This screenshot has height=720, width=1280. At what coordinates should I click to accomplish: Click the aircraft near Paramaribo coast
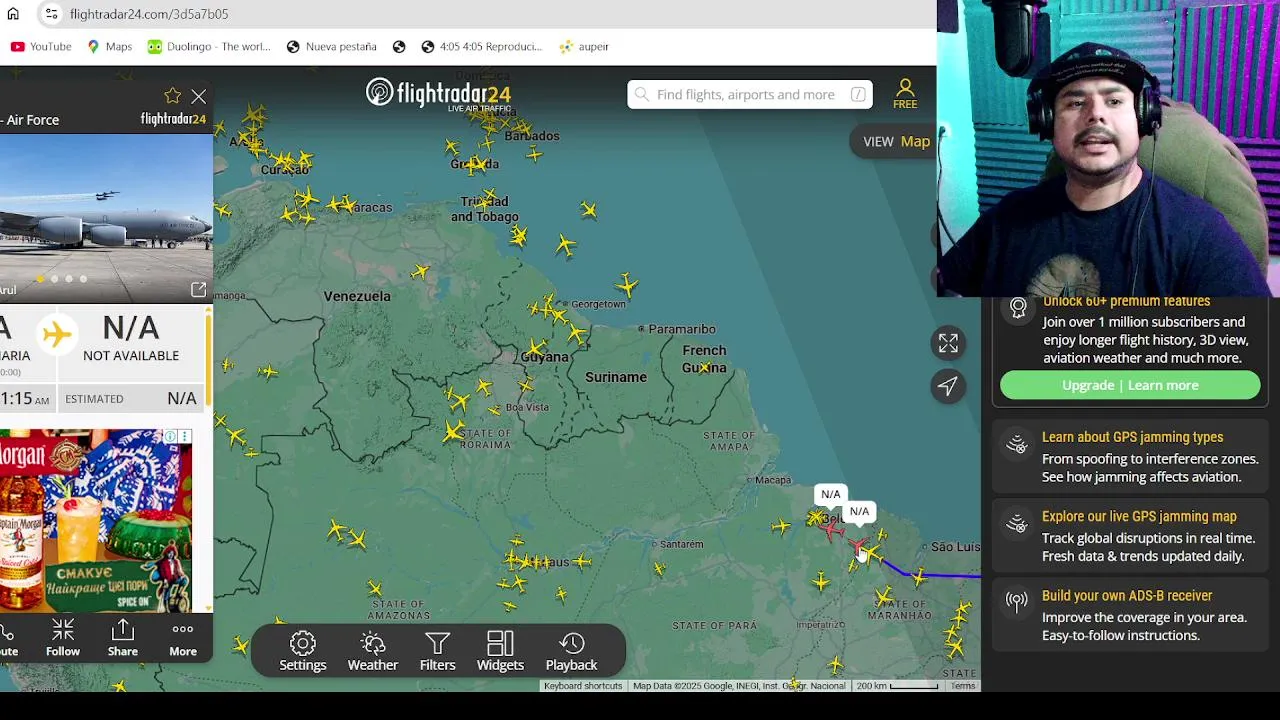tap(627, 285)
